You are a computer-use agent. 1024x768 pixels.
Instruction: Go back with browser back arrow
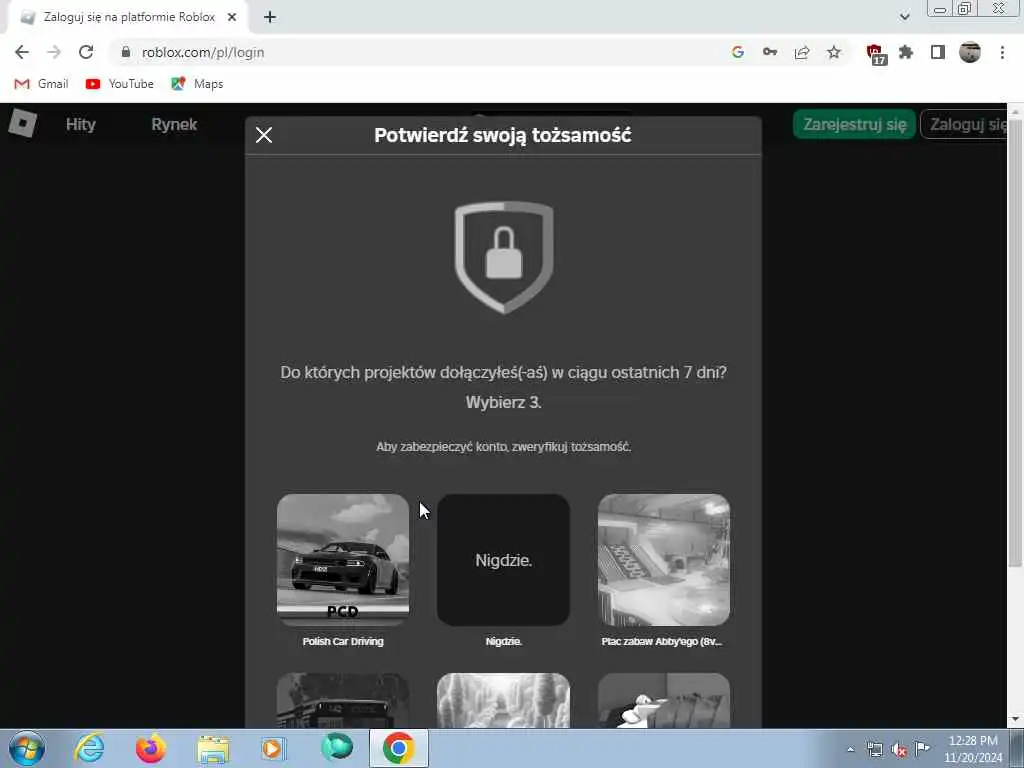(x=22, y=52)
